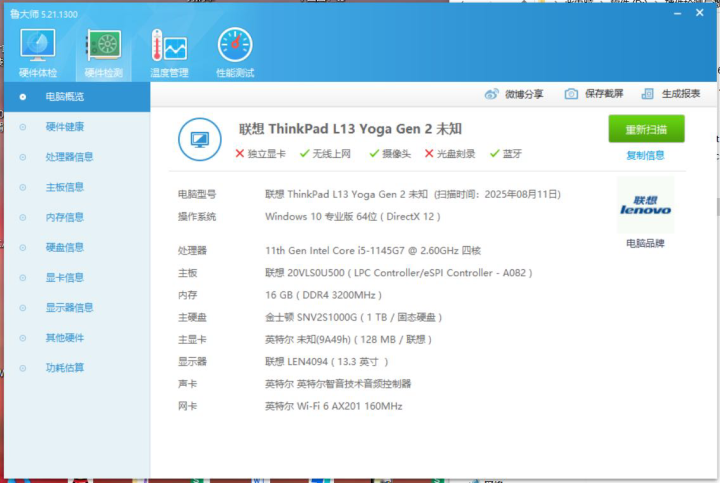Image resolution: width=720 pixels, height=483 pixels.
Task: Open 功耗估算 in the sidebar
Action: pyautogui.click(x=77, y=368)
